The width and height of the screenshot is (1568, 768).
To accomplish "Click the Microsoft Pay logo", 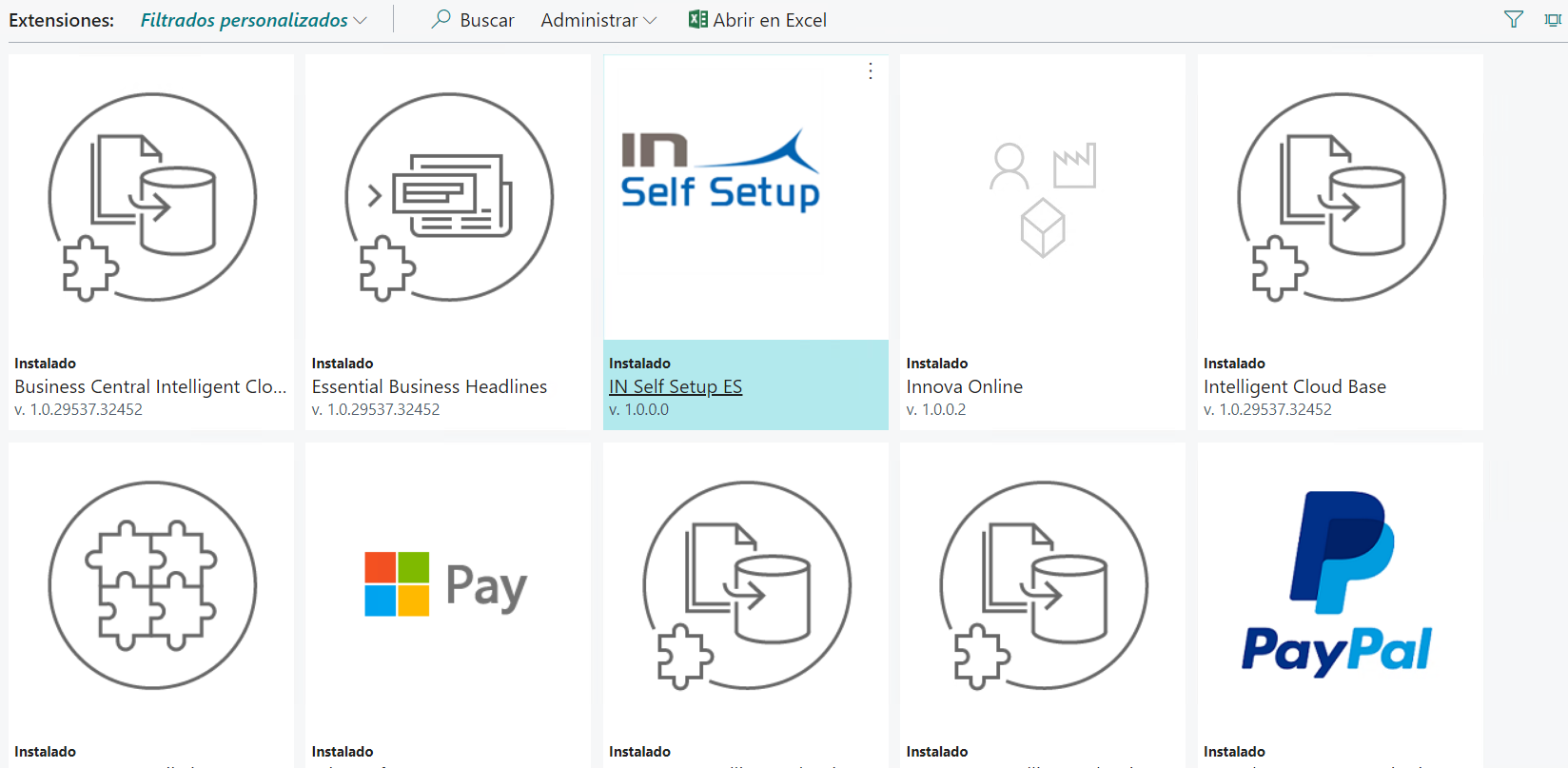I will tap(446, 584).
